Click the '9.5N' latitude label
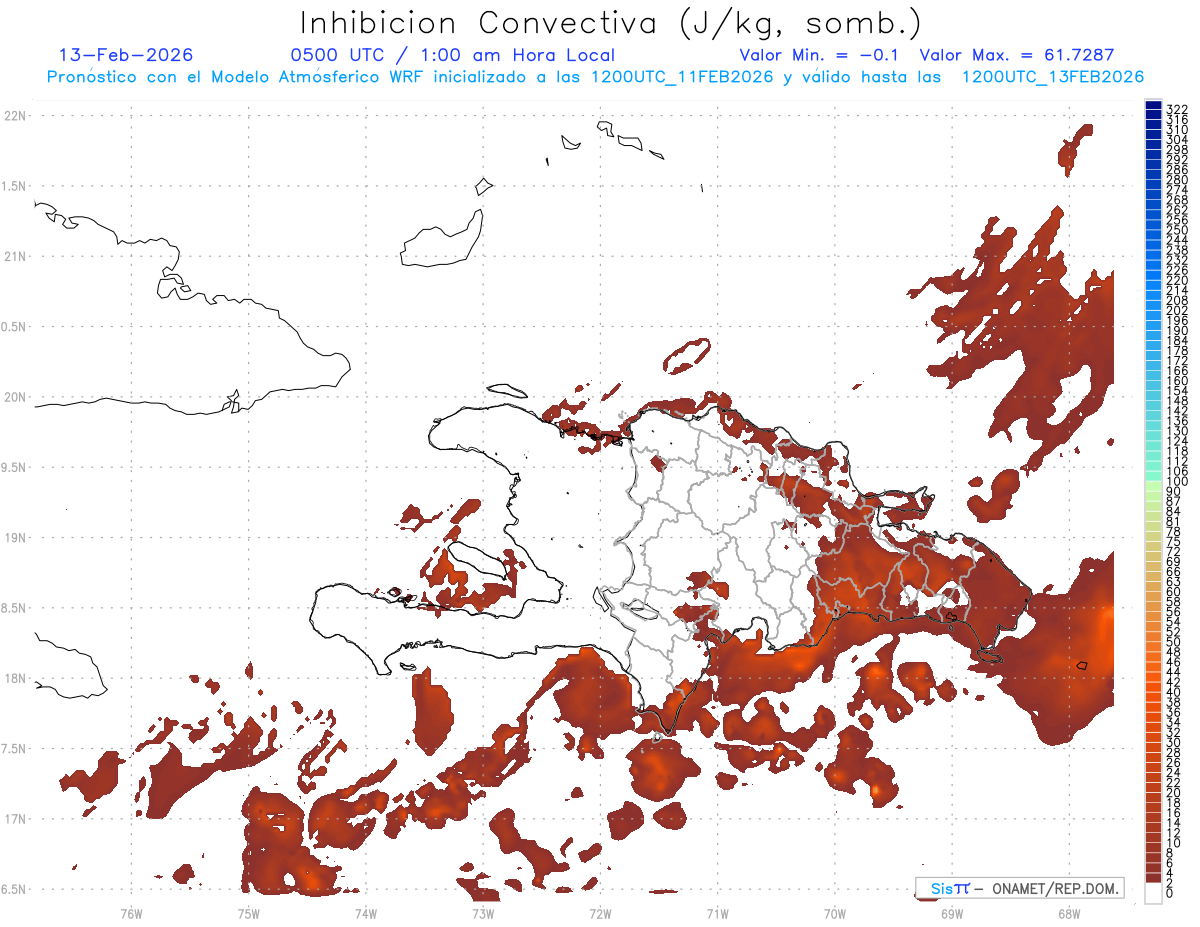Viewport: 1200px width, 927px height. click(15, 467)
